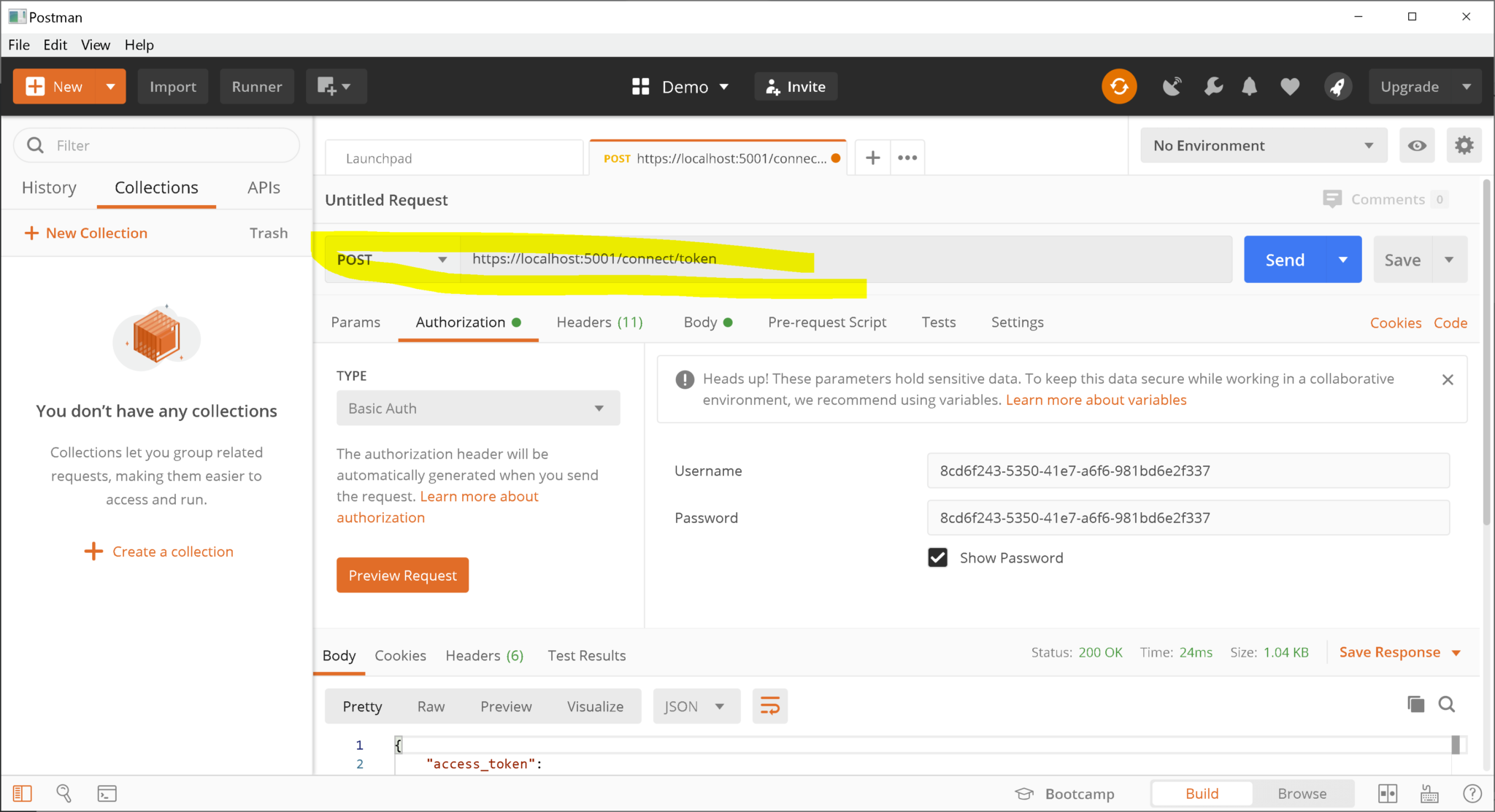Expand the No Environment dropdown
The image size is (1495, 812).
coord(1263,145)
